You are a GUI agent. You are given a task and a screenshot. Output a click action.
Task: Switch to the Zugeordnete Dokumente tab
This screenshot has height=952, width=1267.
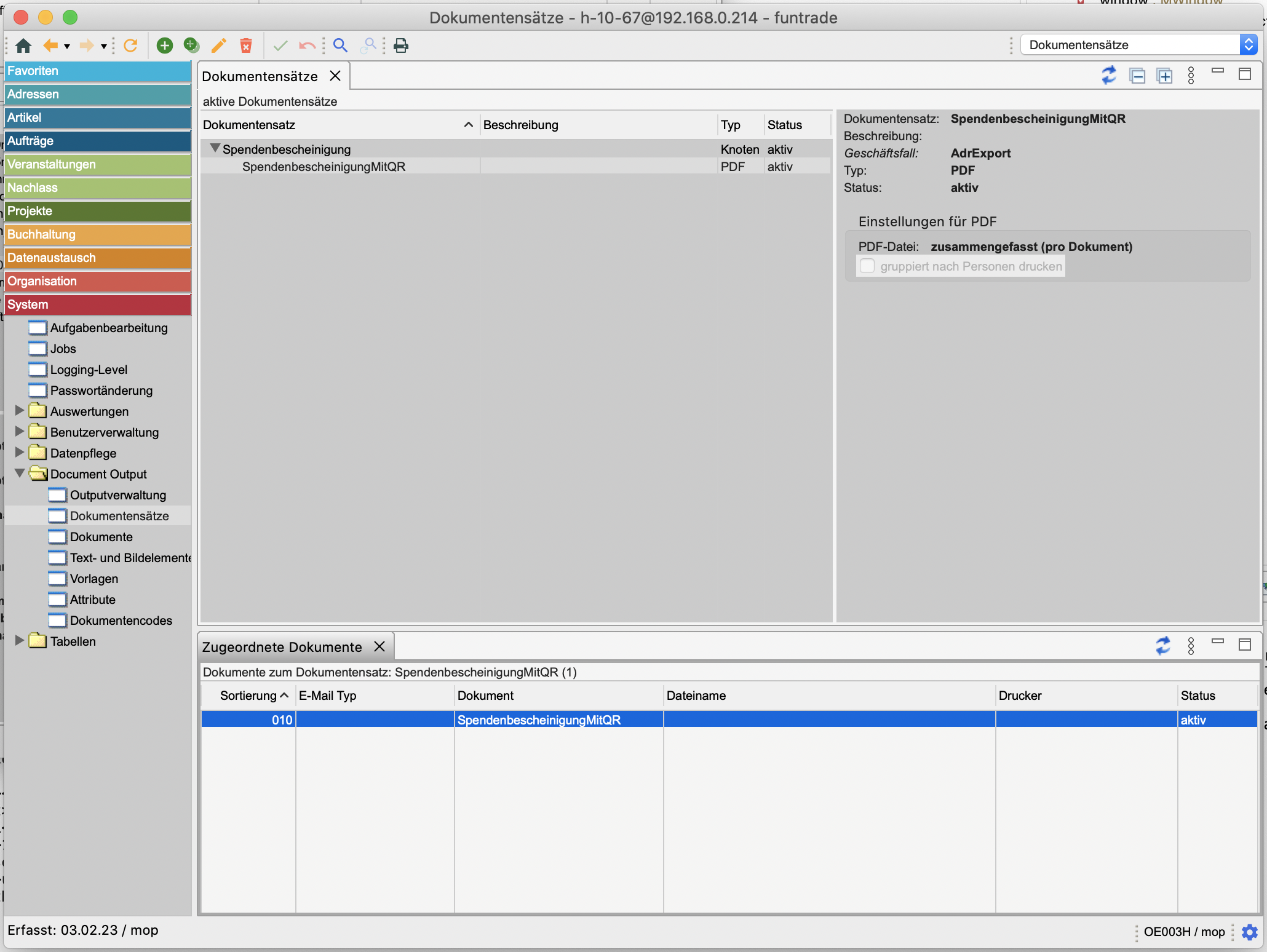click(282, 647)
